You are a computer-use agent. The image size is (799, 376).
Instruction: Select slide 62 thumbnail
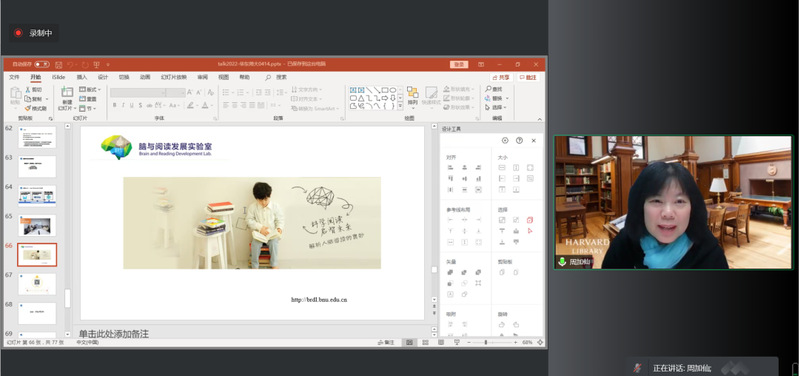click(37, 138)
